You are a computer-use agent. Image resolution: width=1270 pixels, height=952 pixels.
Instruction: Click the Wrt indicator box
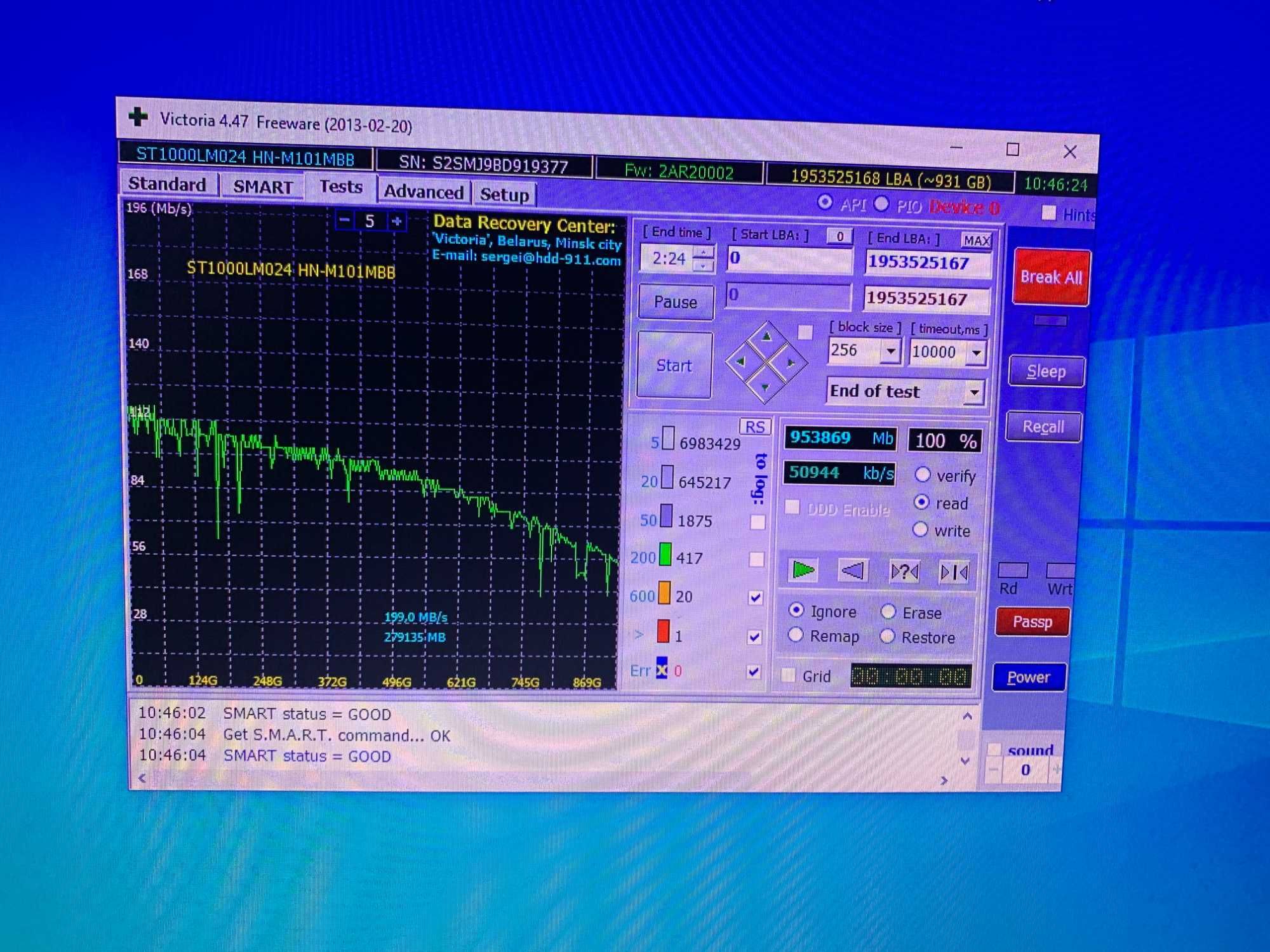coord(1060,570)
